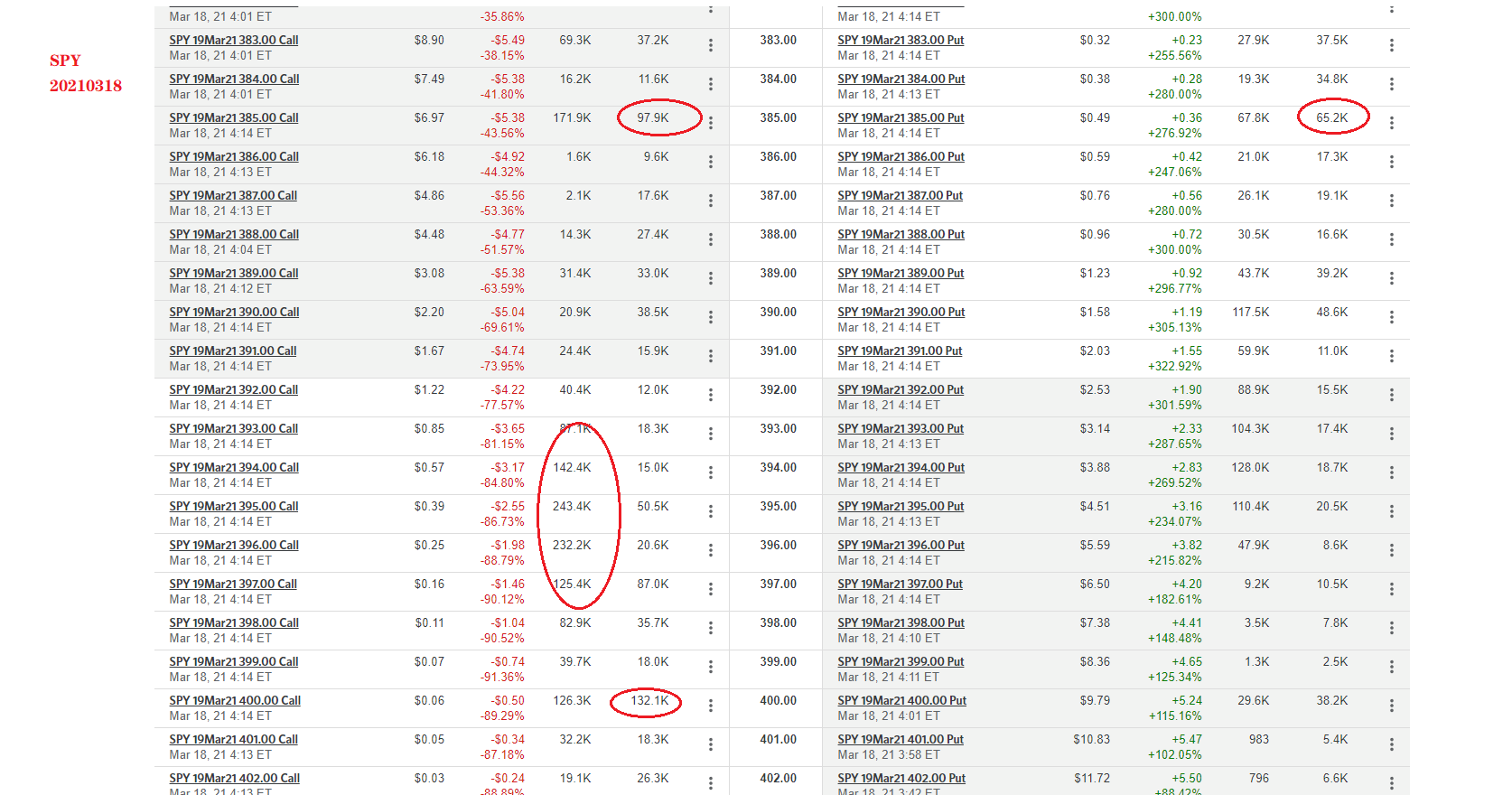This screenshot has width=1512, height=795.
Task: Open more options for SPY 387.00 Call
Action: click(x=711, y=201)
